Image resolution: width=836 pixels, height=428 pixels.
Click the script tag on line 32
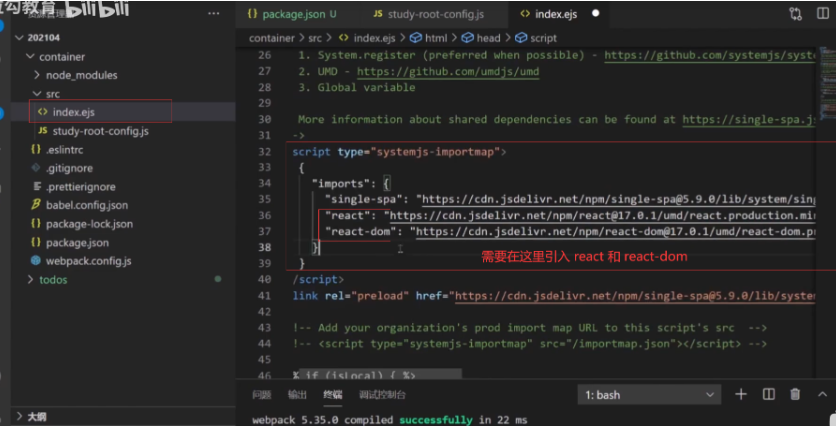311,151
